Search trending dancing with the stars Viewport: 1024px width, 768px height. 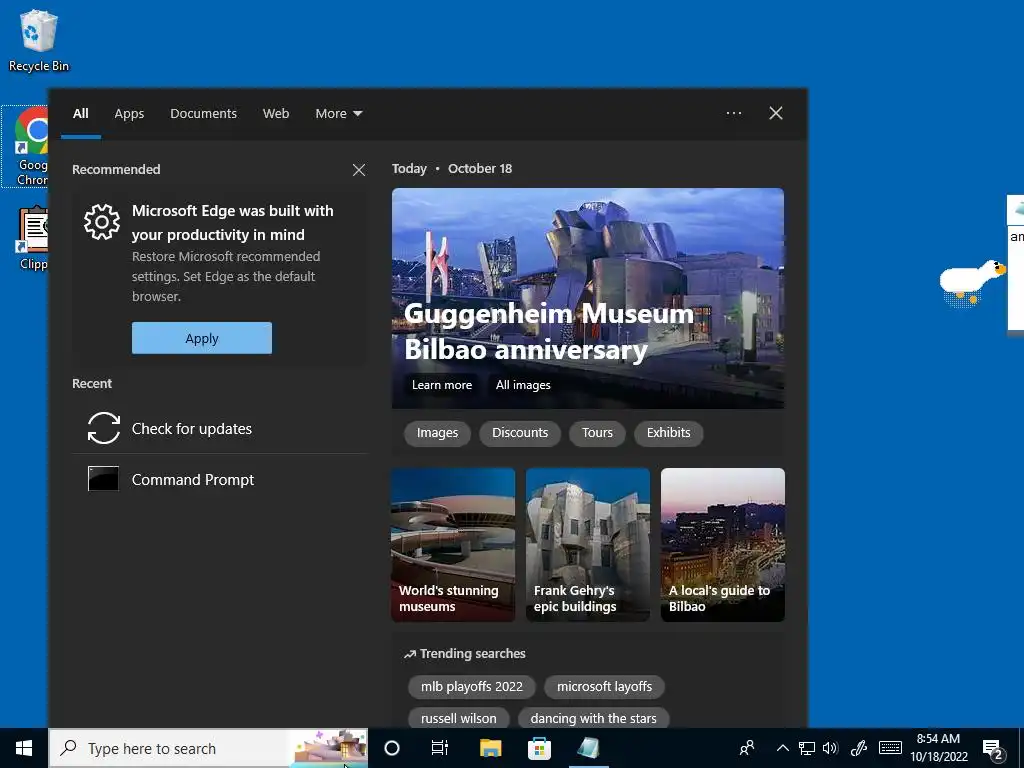[x=593, y=718]
